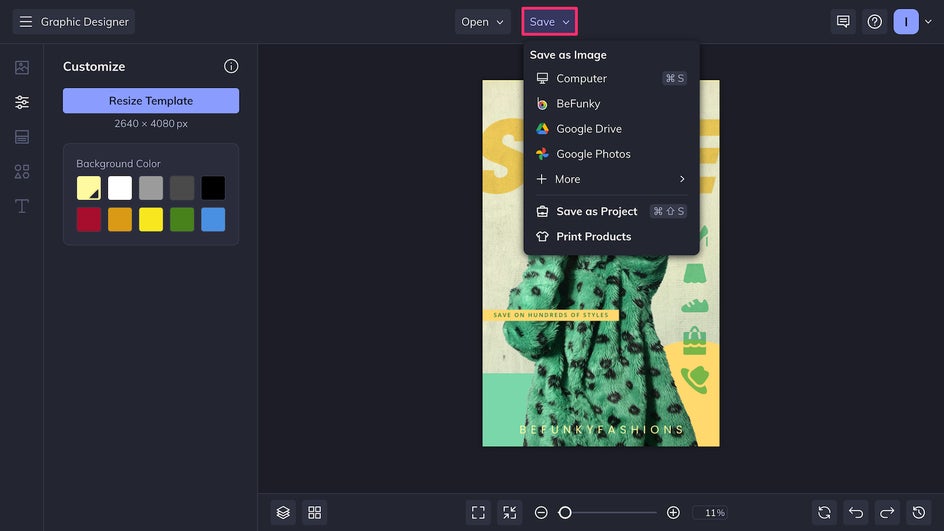This screenshot has height=531, width=944.
Task: Click the reset/refresh icon
Action: pyautogui.click(x=824, y=512)
